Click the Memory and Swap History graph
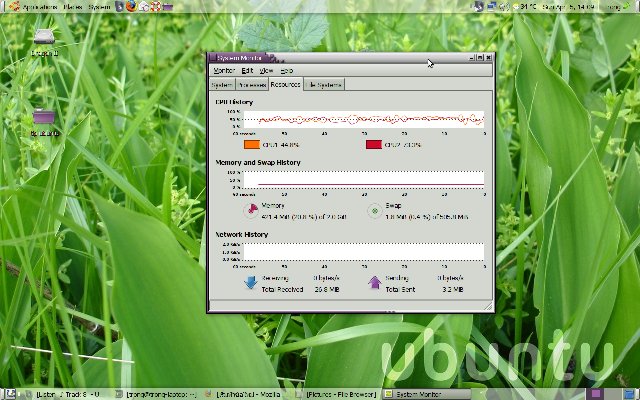Image resolution: width=640 pixels, height=400 pixels. pos(364,180)
